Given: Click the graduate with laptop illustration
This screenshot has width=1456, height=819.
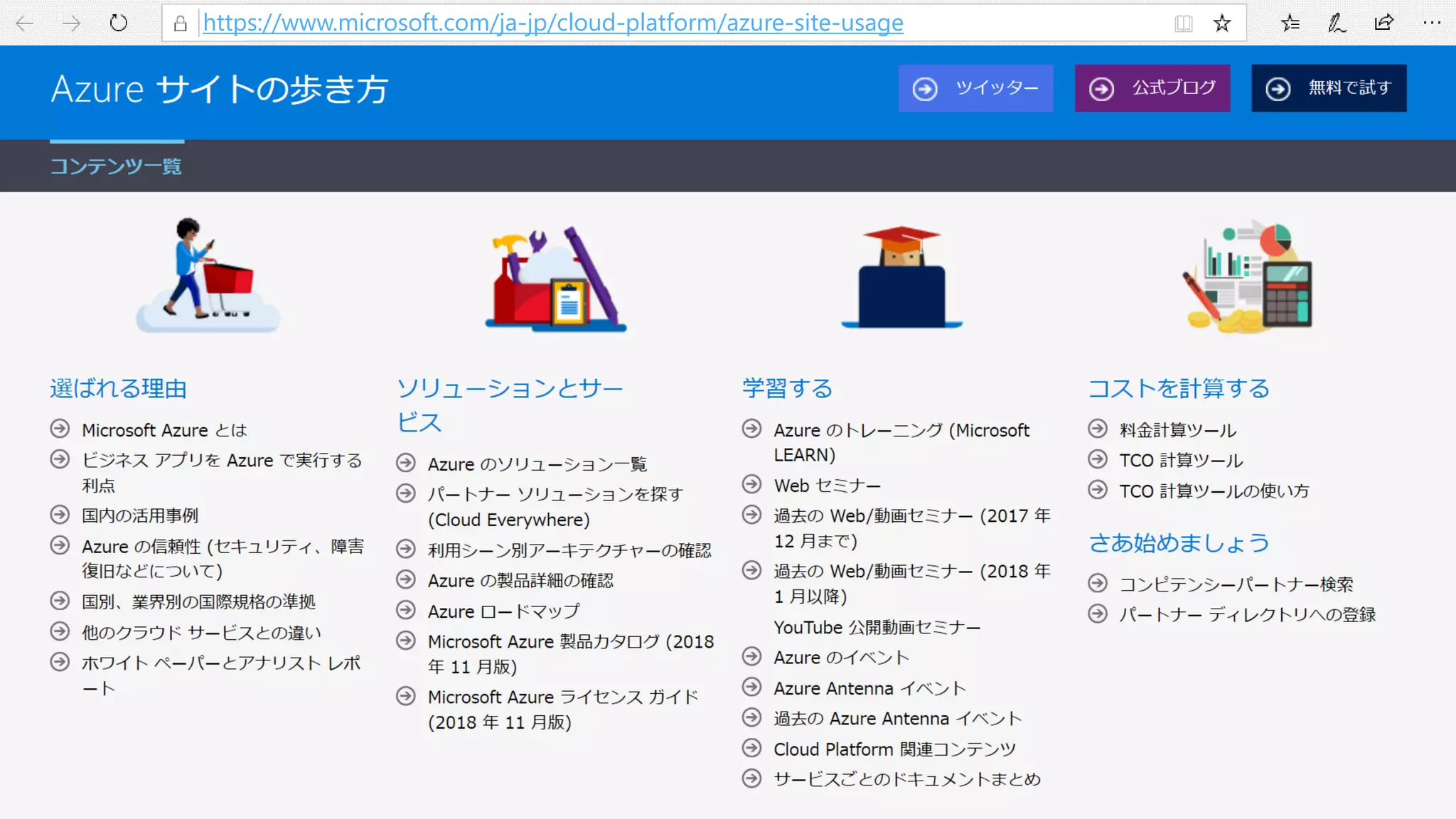Looking at the screenshot, I should [x=901, y=277].
